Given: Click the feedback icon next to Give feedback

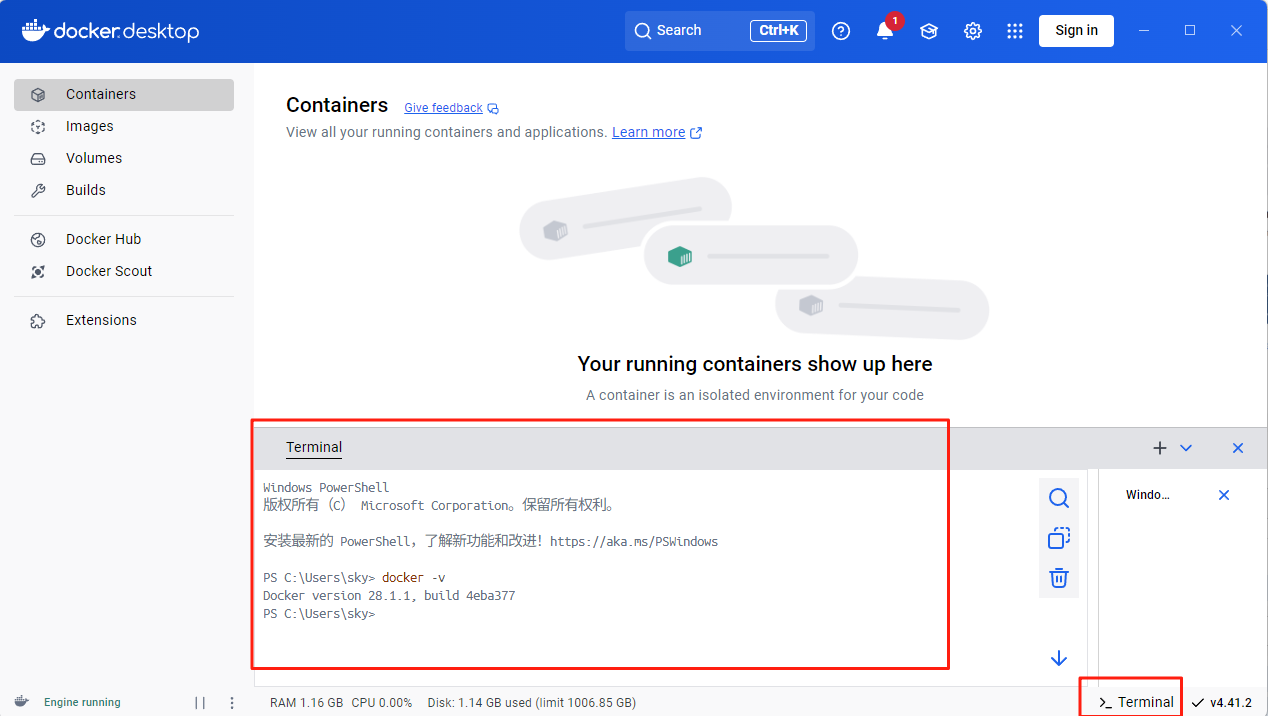Looking at the screenshot, I should tap(493, 108).
